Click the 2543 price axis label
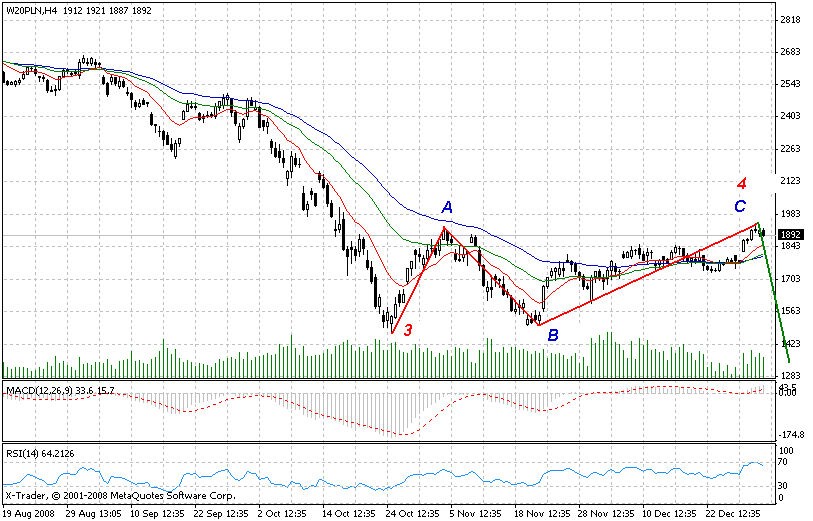Image resolution: width=813 pixels, height=521 pixels. [x=791, y=84]
